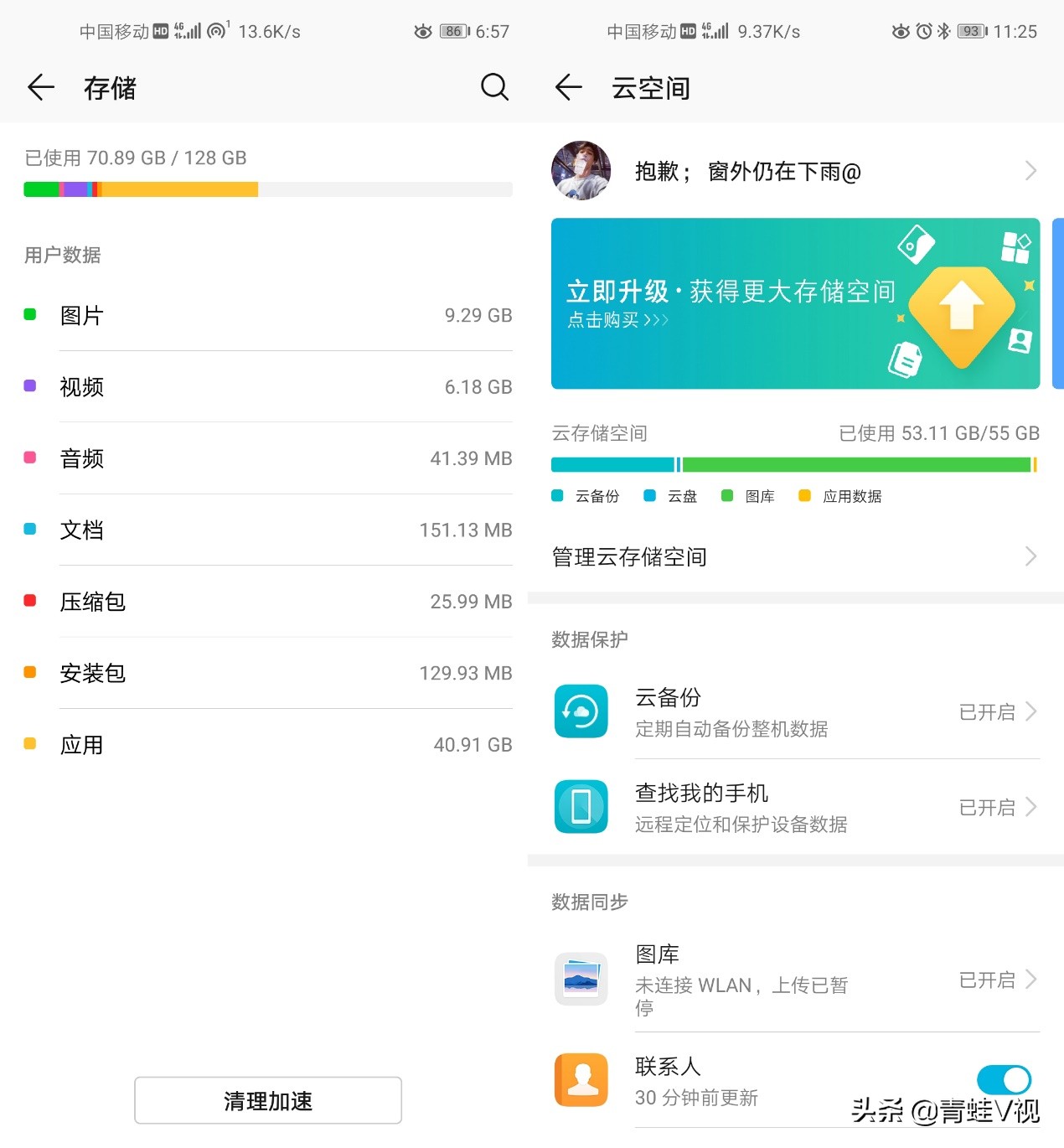Select the 数据同步 section header
The height and width of the screenshot is (1148, 1064).
(589, 901)
